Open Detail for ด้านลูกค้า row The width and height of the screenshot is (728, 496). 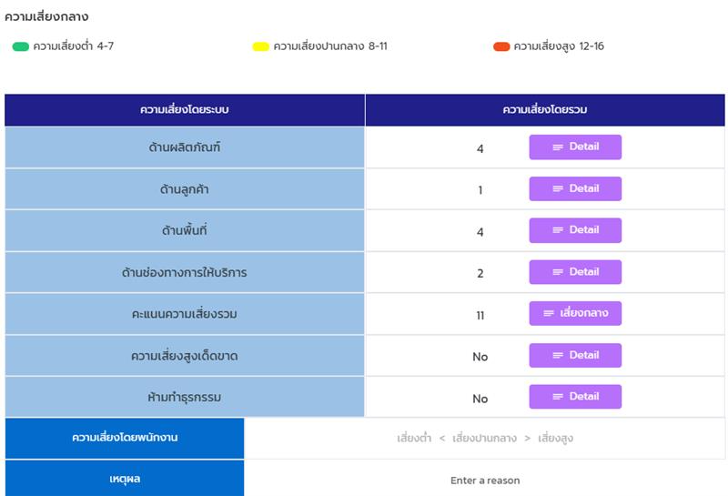click(575, 189)
